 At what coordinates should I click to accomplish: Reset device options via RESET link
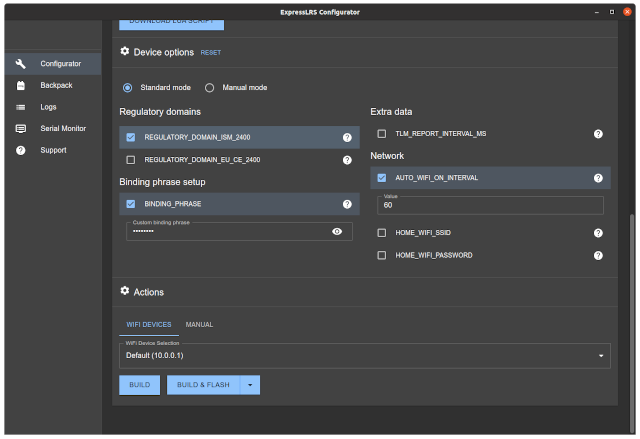point(211,53)
